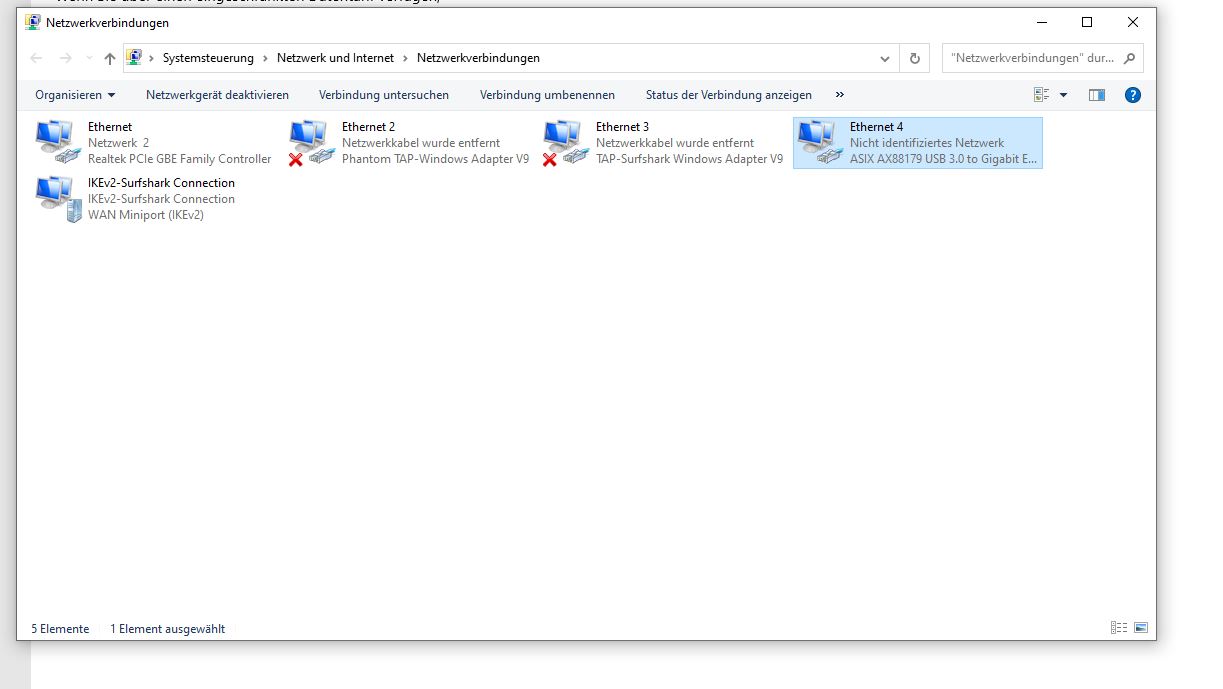The width and height of the screenshot is (1223, 689).
Task: Change view using the view layout icon
Action: pos(1041,95)
